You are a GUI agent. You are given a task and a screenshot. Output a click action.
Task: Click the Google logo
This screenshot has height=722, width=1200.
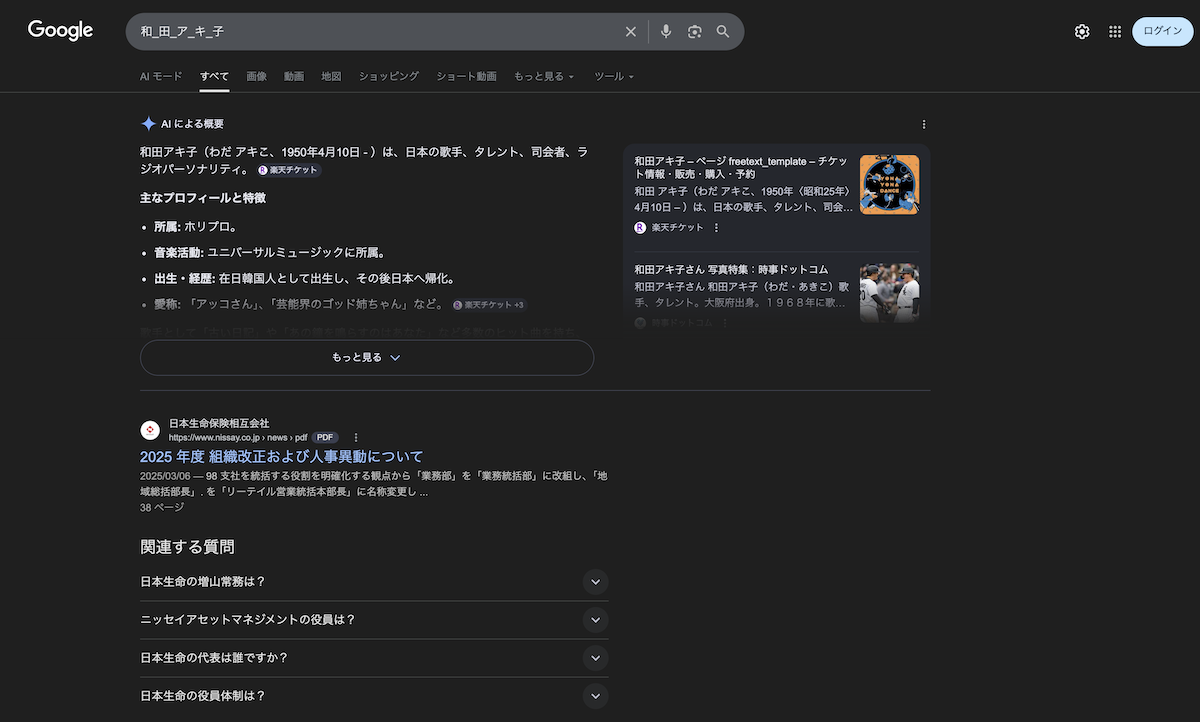coord(60,31)
